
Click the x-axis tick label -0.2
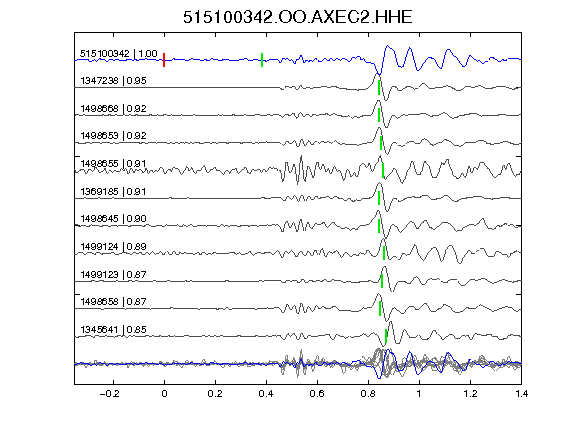pyautogui.click(x=109, y=394)
